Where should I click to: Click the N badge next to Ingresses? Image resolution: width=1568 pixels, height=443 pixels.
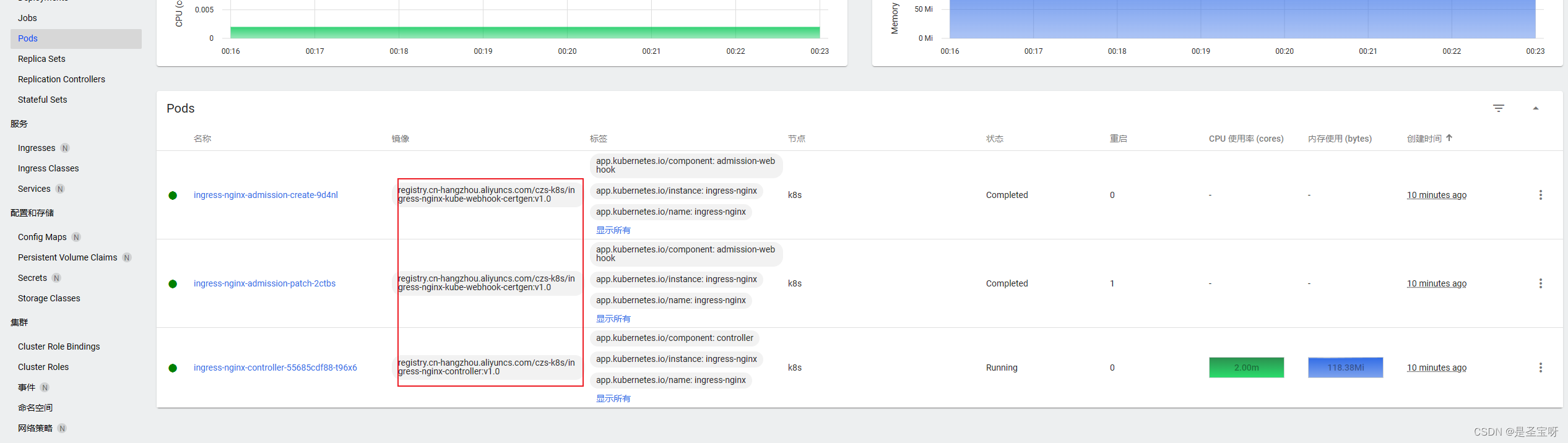65,148
